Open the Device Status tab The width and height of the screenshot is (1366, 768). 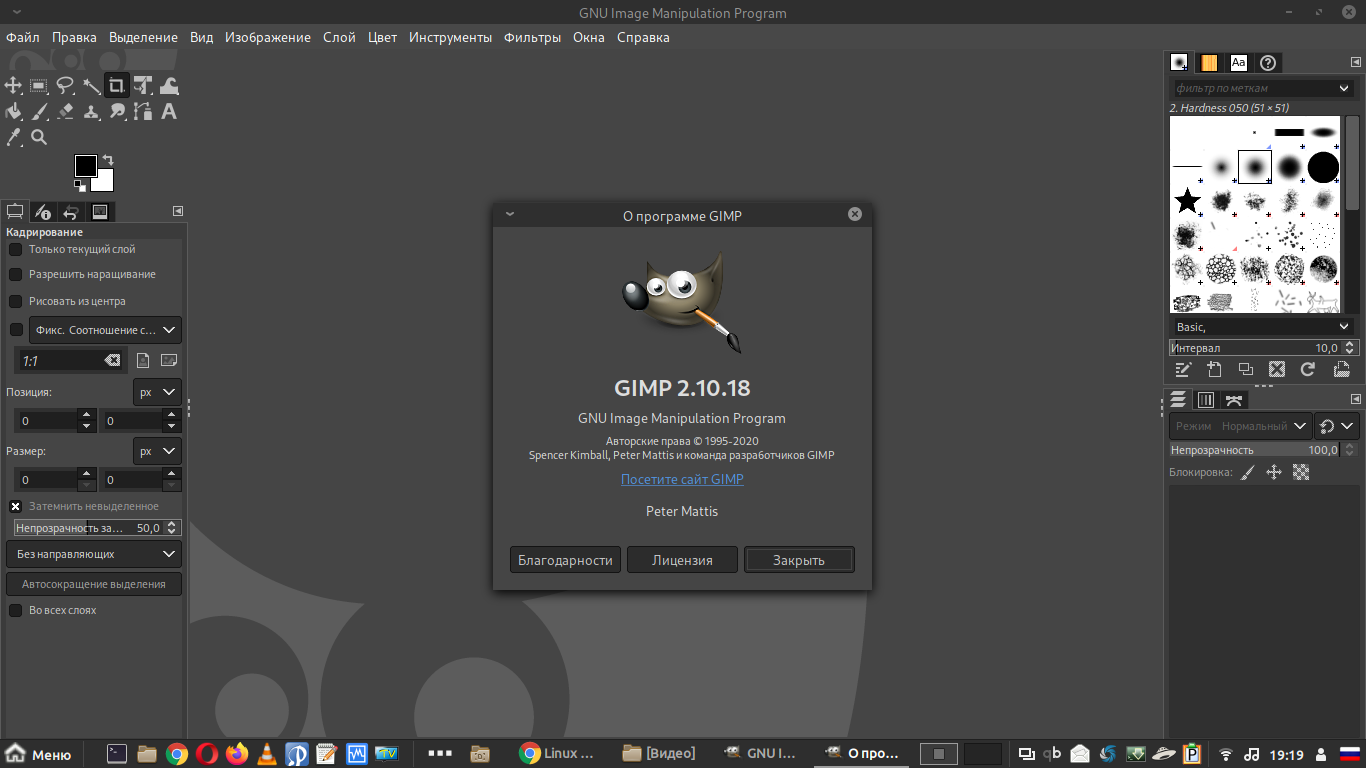43,212
